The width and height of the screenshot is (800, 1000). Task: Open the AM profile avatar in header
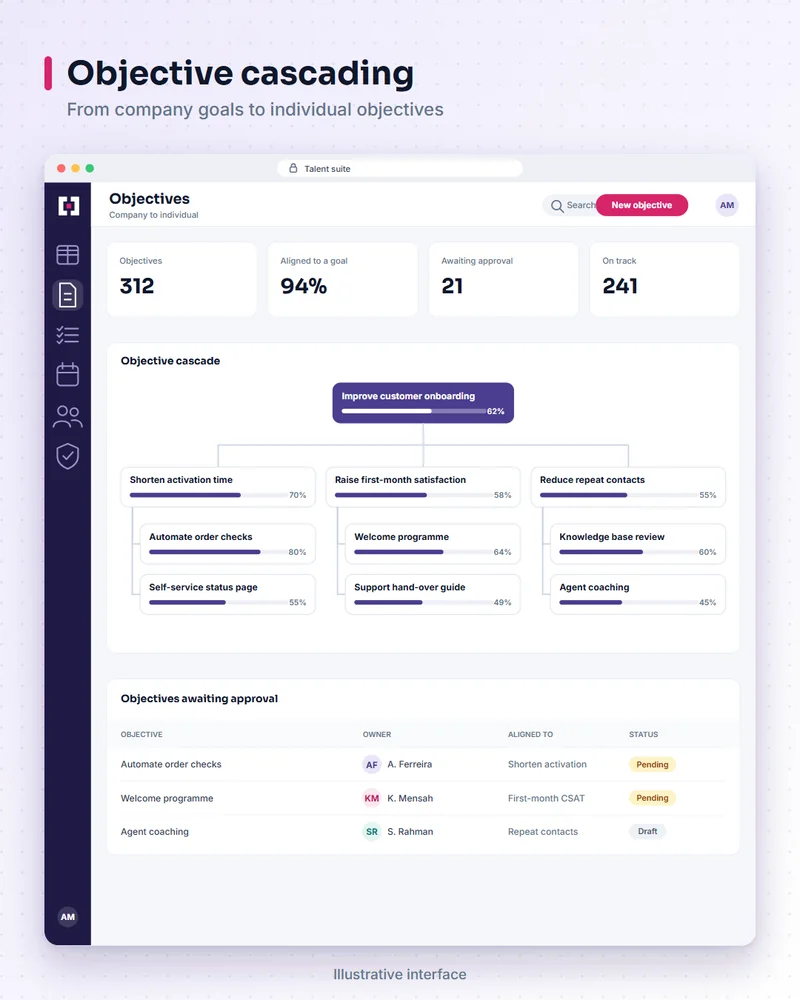pos(727,205)
